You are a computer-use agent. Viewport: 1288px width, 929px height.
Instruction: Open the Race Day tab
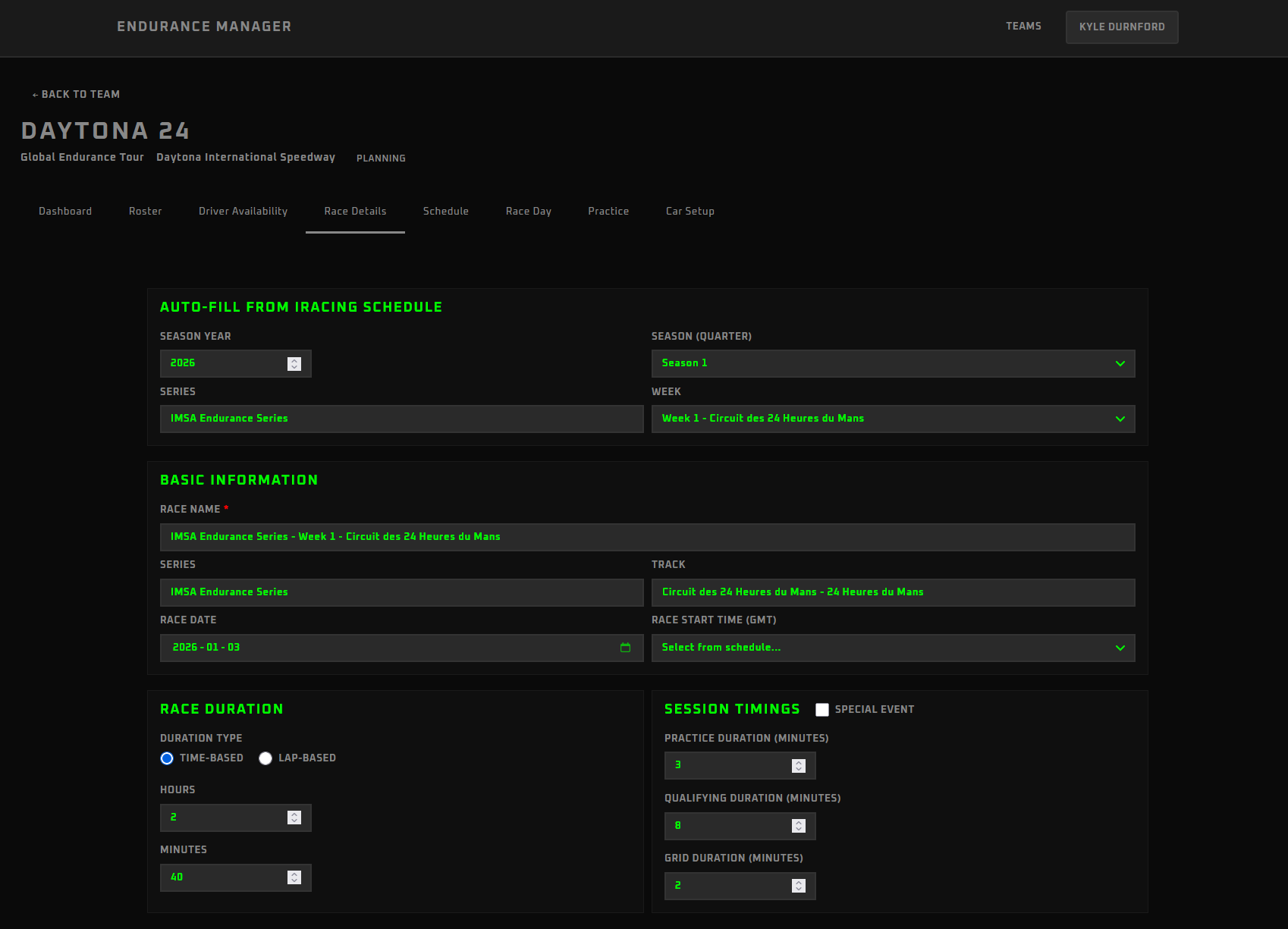(528, 211)
